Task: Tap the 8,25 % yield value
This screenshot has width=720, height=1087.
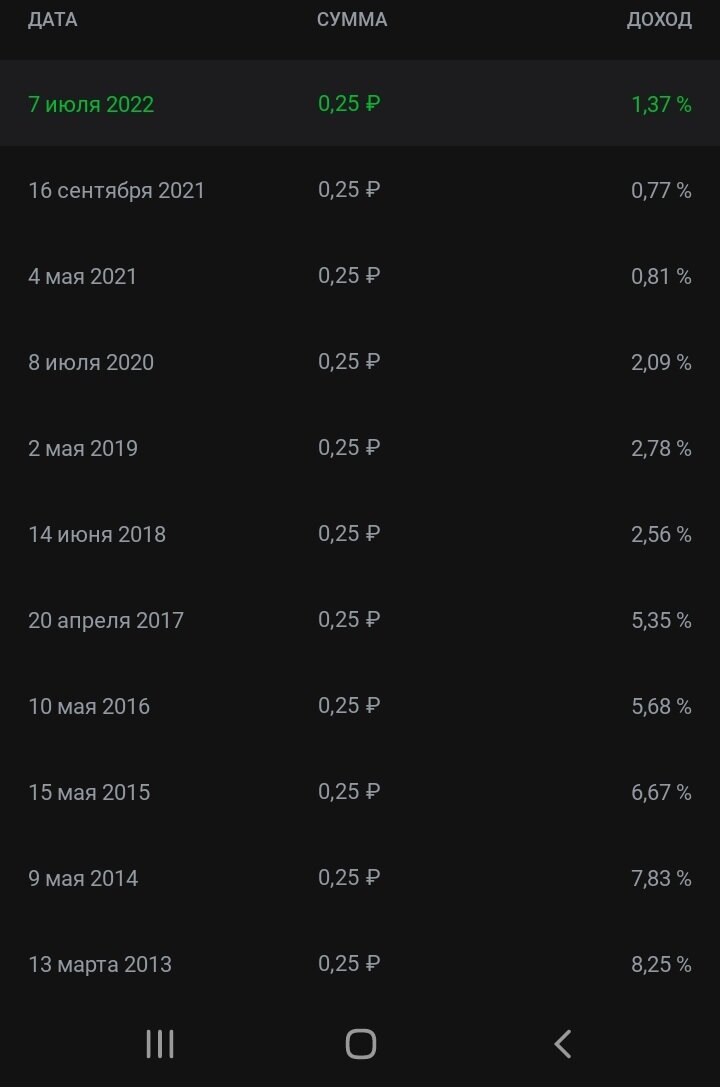Action: click(661, 964)
